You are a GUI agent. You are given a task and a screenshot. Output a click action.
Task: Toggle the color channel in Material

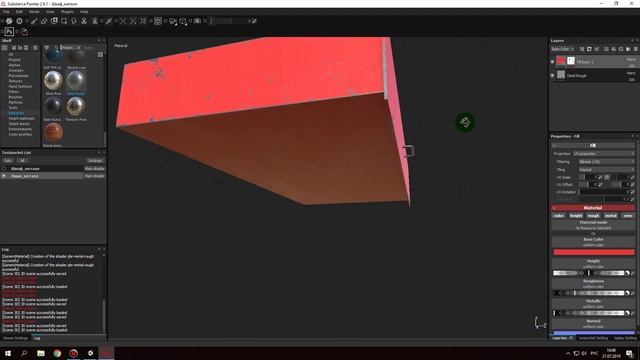tap(559, 216)
